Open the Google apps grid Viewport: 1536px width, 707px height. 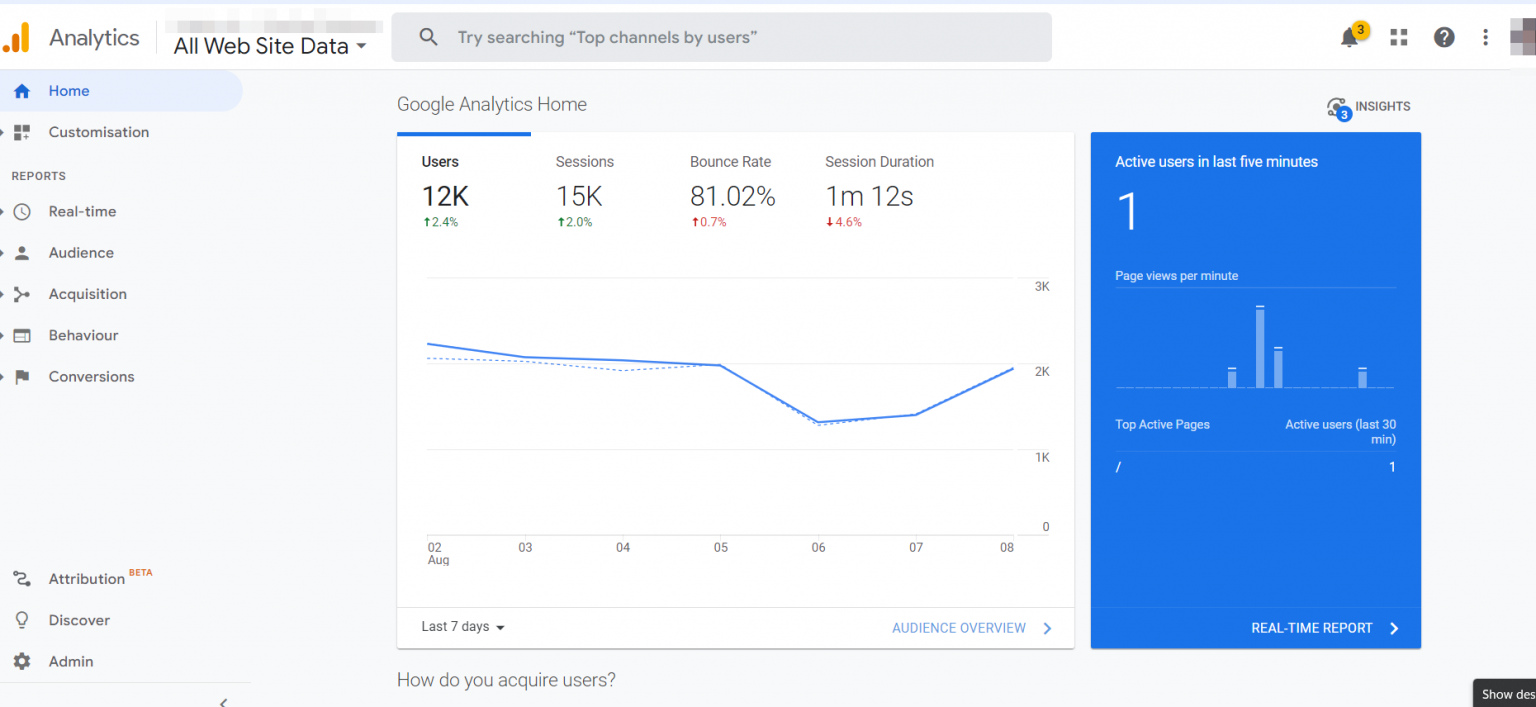[x=1398, y=36]
